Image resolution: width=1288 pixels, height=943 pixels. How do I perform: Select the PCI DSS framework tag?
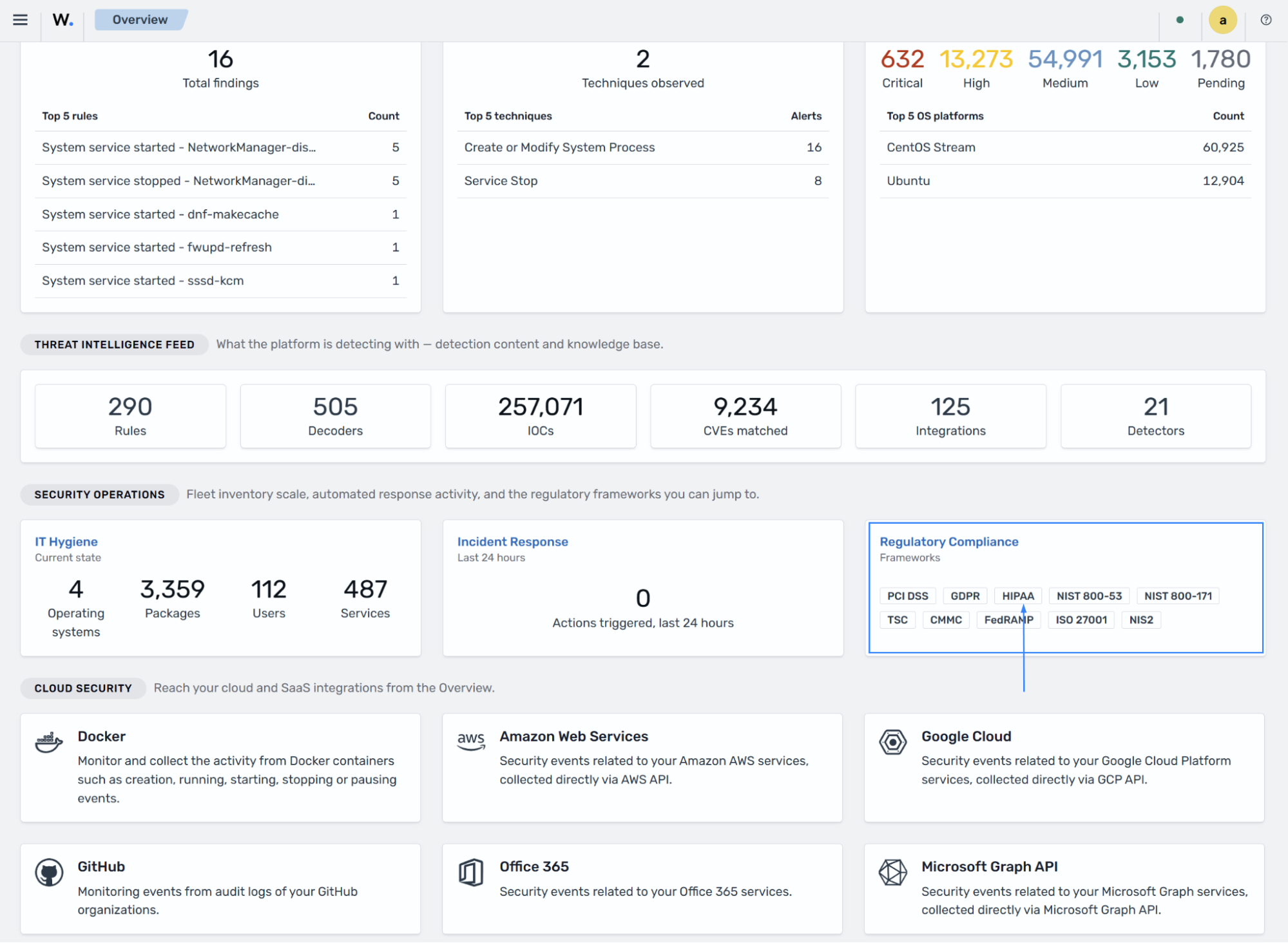pyautogui.click(x=908, y=596)
